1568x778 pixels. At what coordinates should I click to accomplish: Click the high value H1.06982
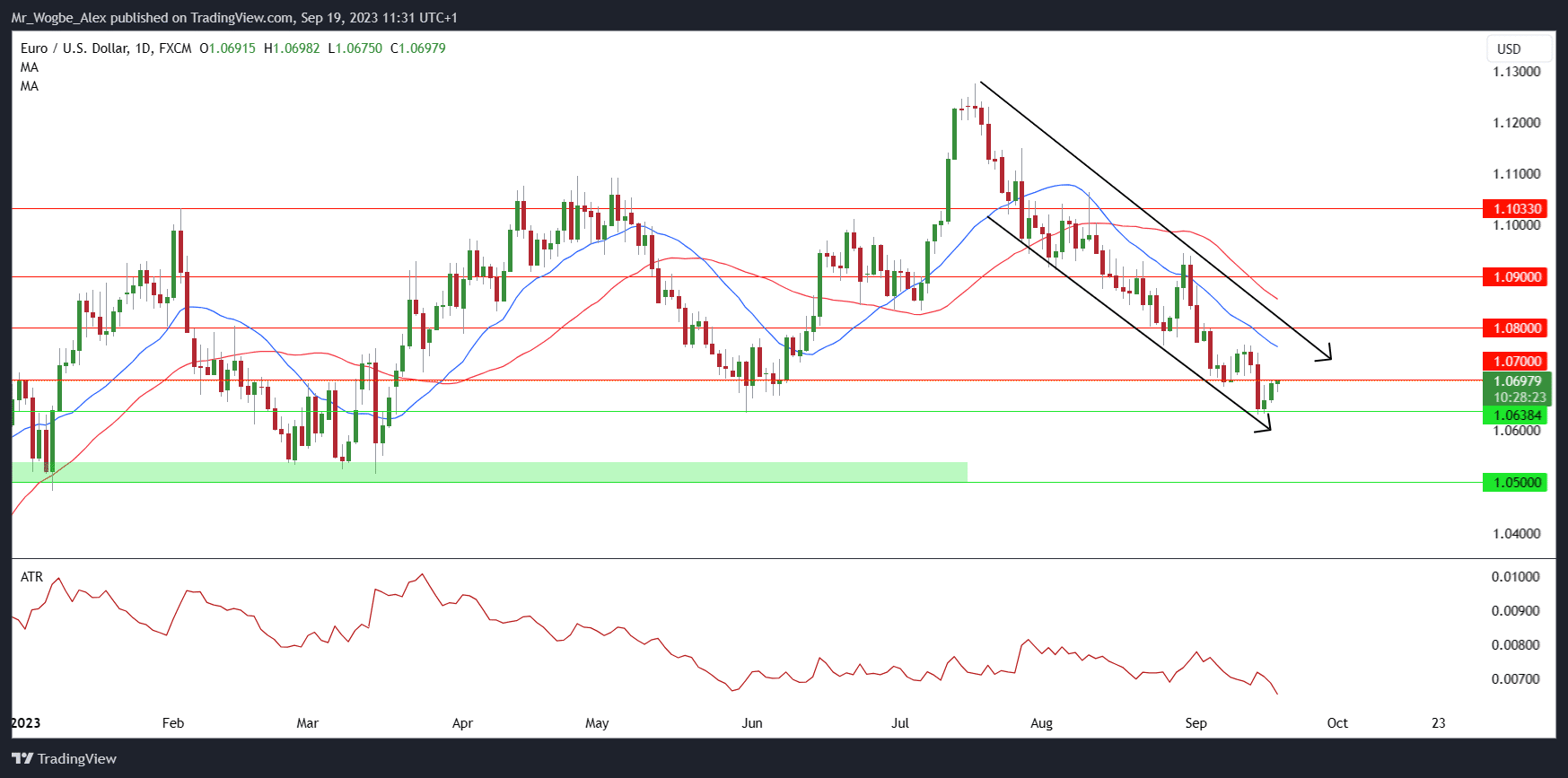(292, 48)
